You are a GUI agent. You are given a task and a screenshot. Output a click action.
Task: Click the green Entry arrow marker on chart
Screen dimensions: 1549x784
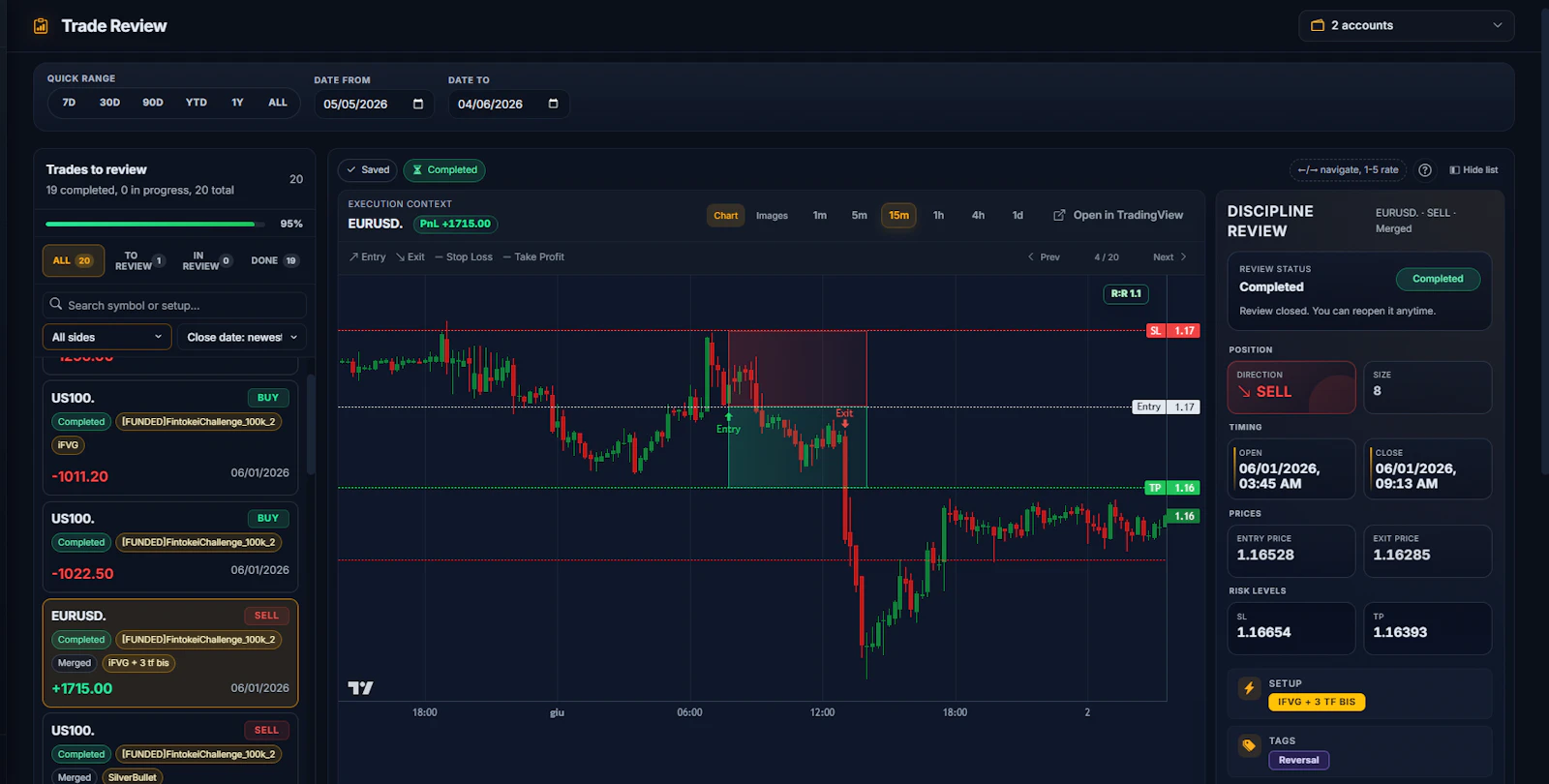click(728, 417)
